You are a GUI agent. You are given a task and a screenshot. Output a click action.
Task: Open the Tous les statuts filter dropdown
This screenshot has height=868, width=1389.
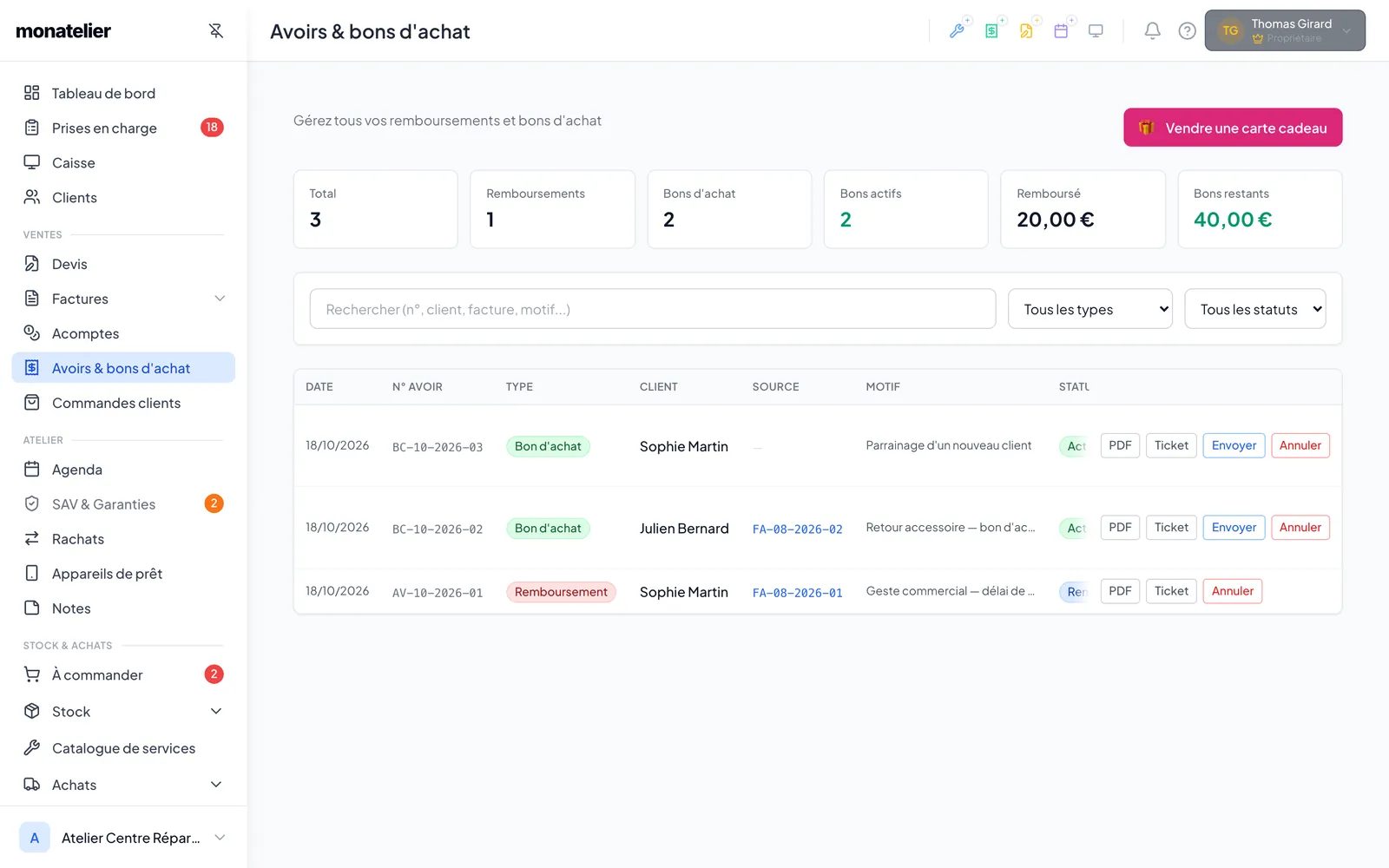pos(1255,309)
